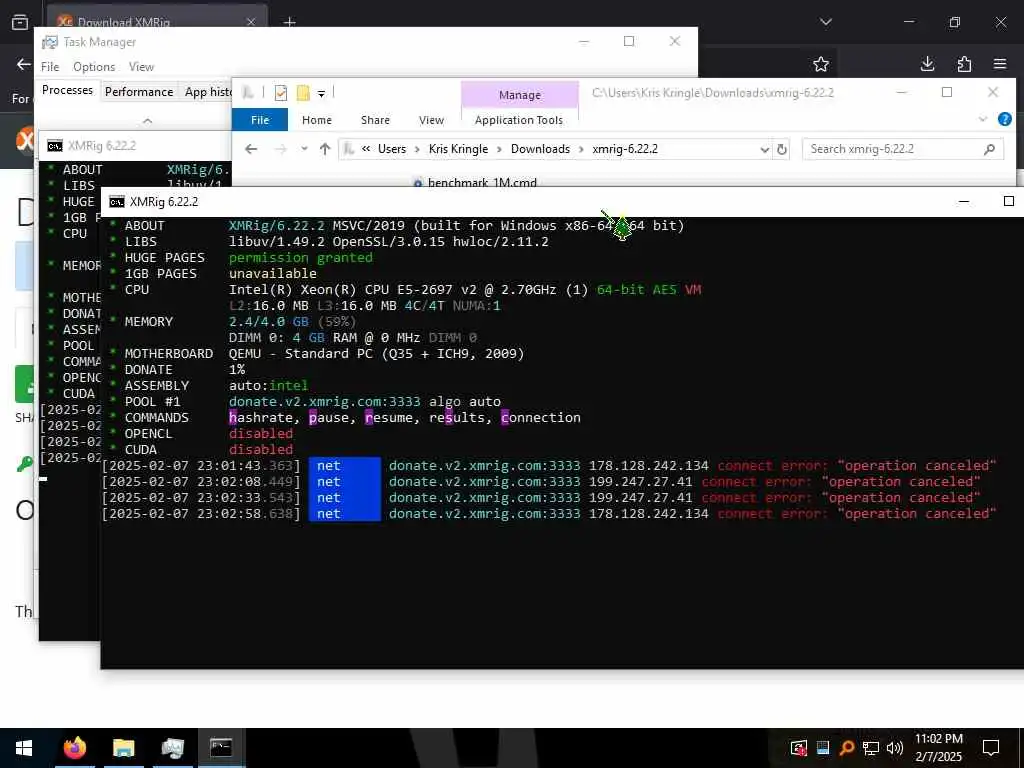Open the File tab in File Explorer ribbon
The image size is (1024, 768).
260,120
